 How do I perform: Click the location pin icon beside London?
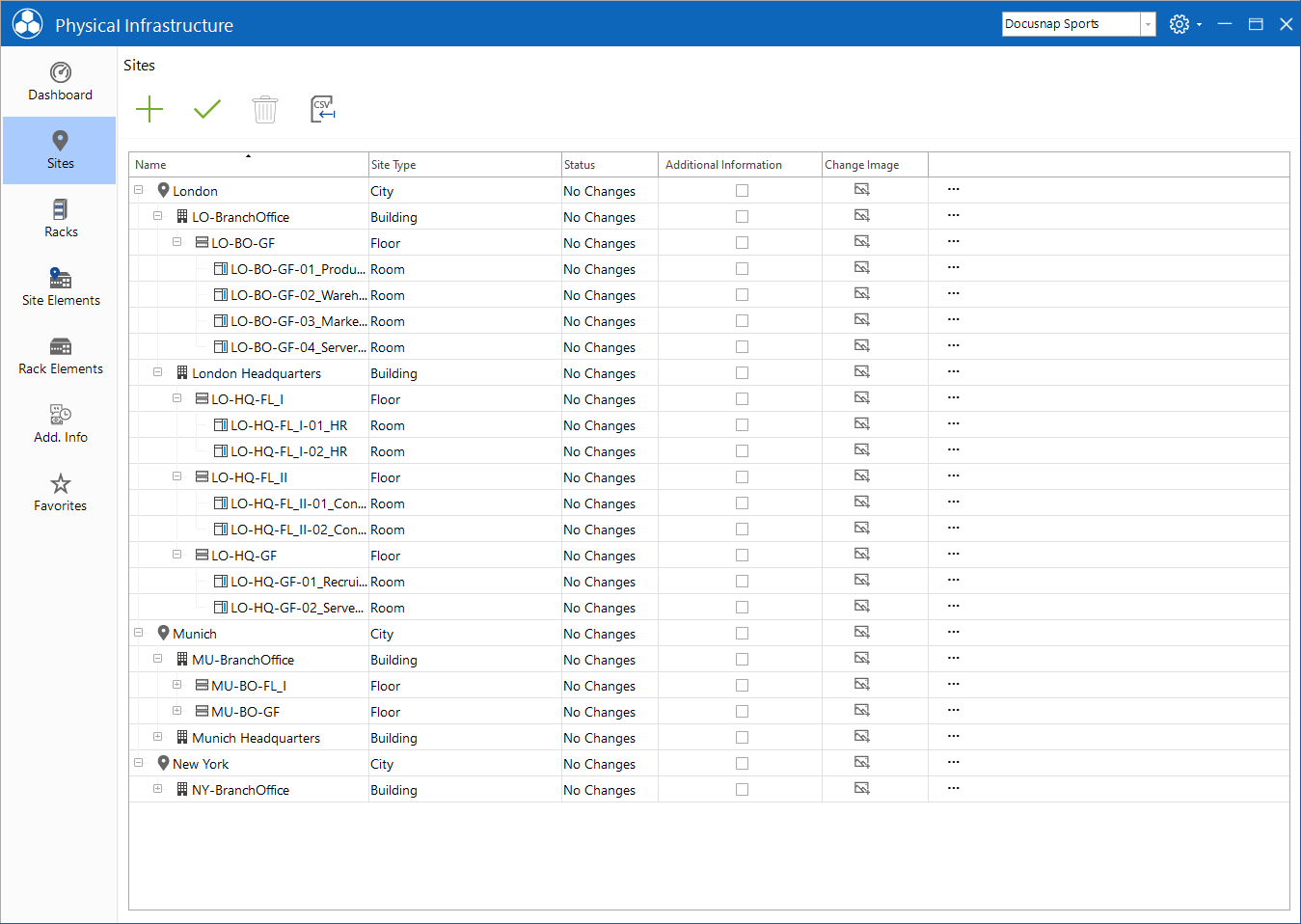tap(164, 190)
